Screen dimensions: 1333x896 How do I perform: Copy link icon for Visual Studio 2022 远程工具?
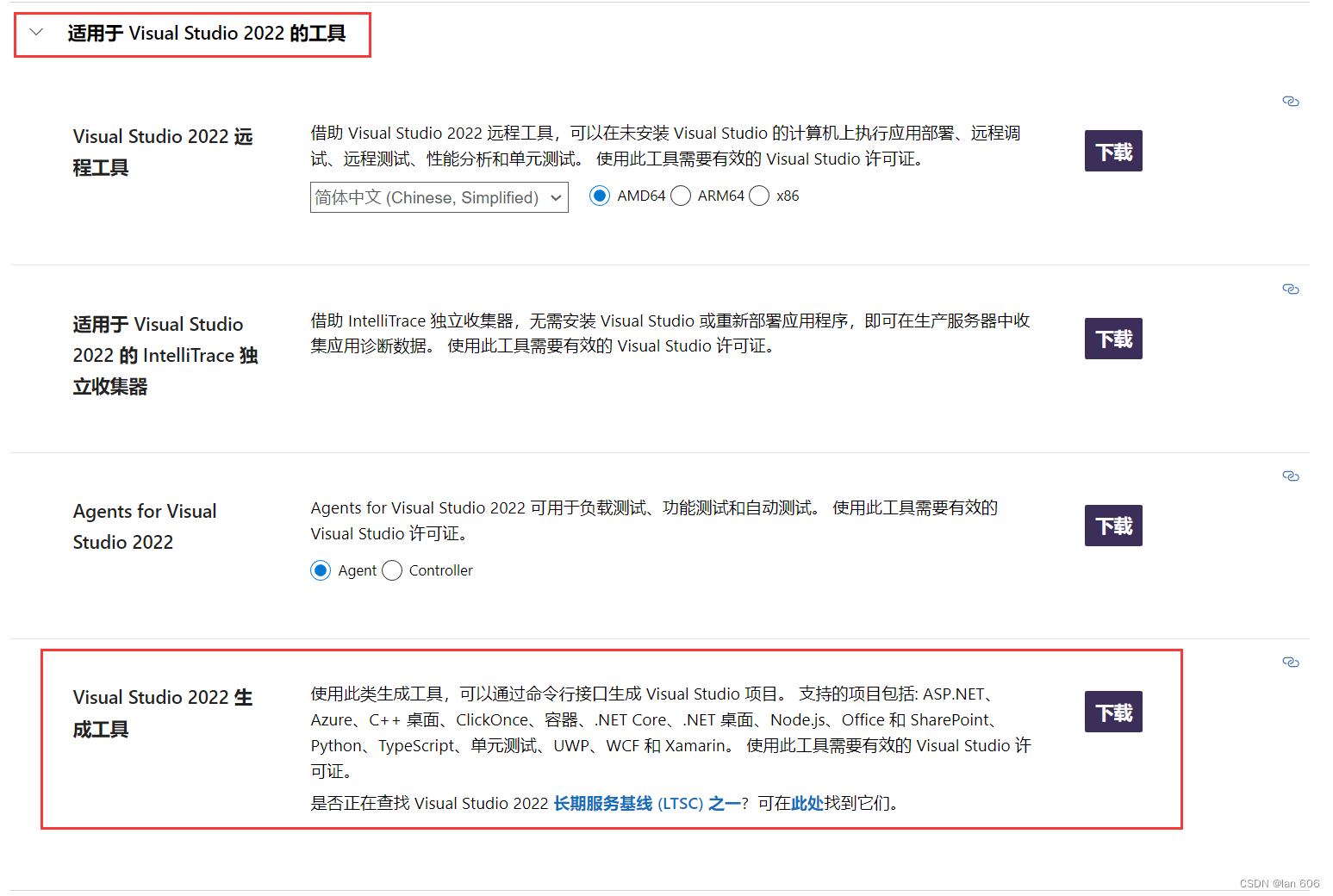[x=1290, y=102]
